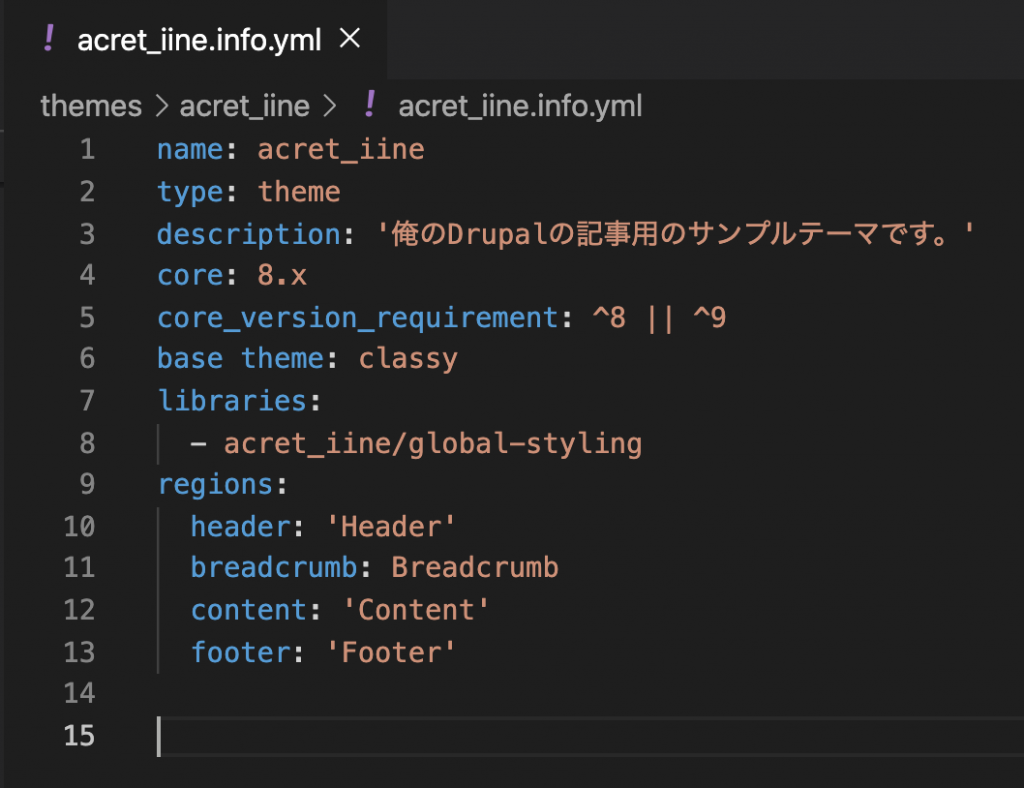This screenshot has height=788, width=1024.
Task: Place cursor on 'name' key
Action: tap(190, 150)
